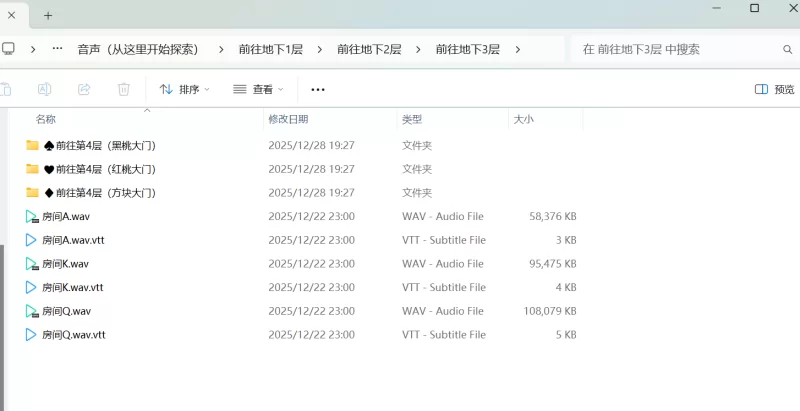The width and height of the screenshot is (800, 411).
Task: Click the size value 58,376 KB
Action: tap(553, 217)
